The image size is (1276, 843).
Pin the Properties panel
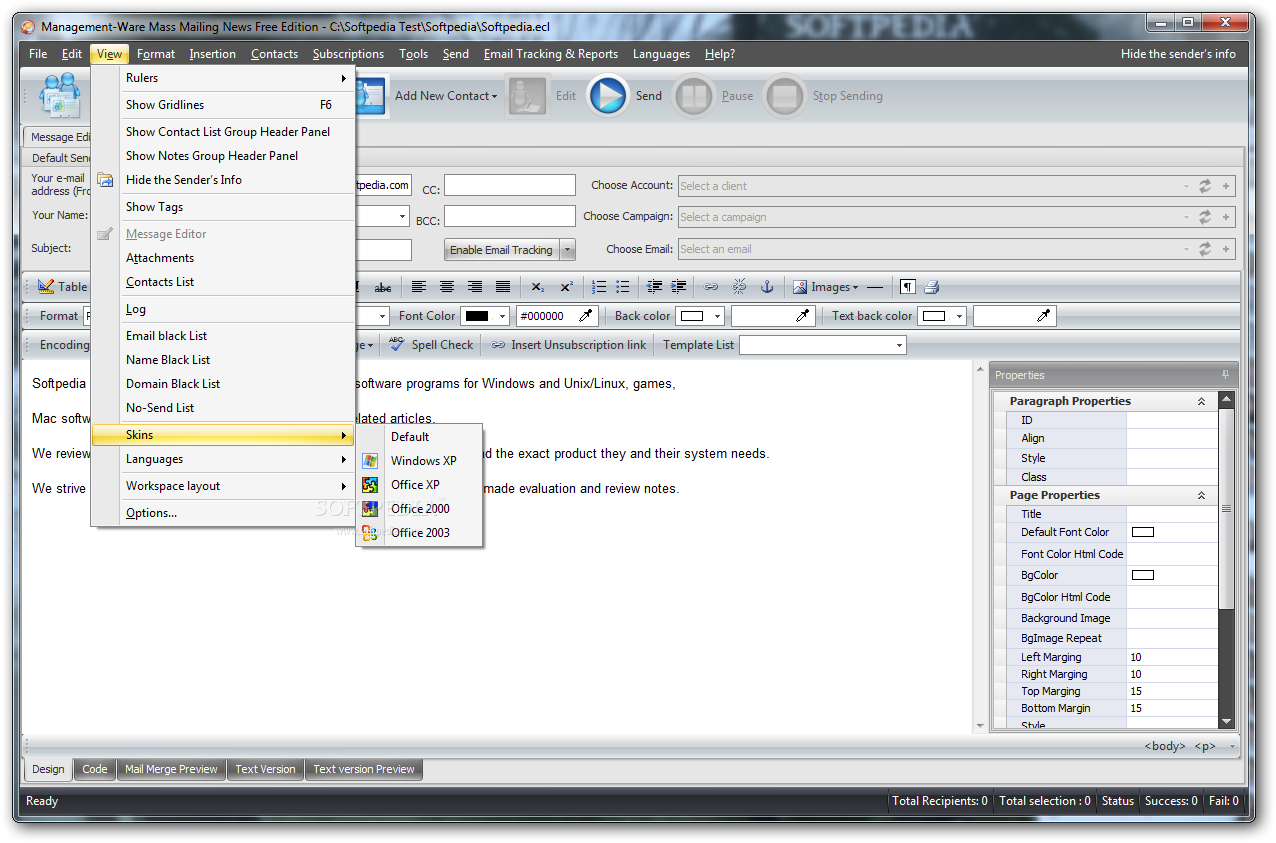tap(1226, 375)
